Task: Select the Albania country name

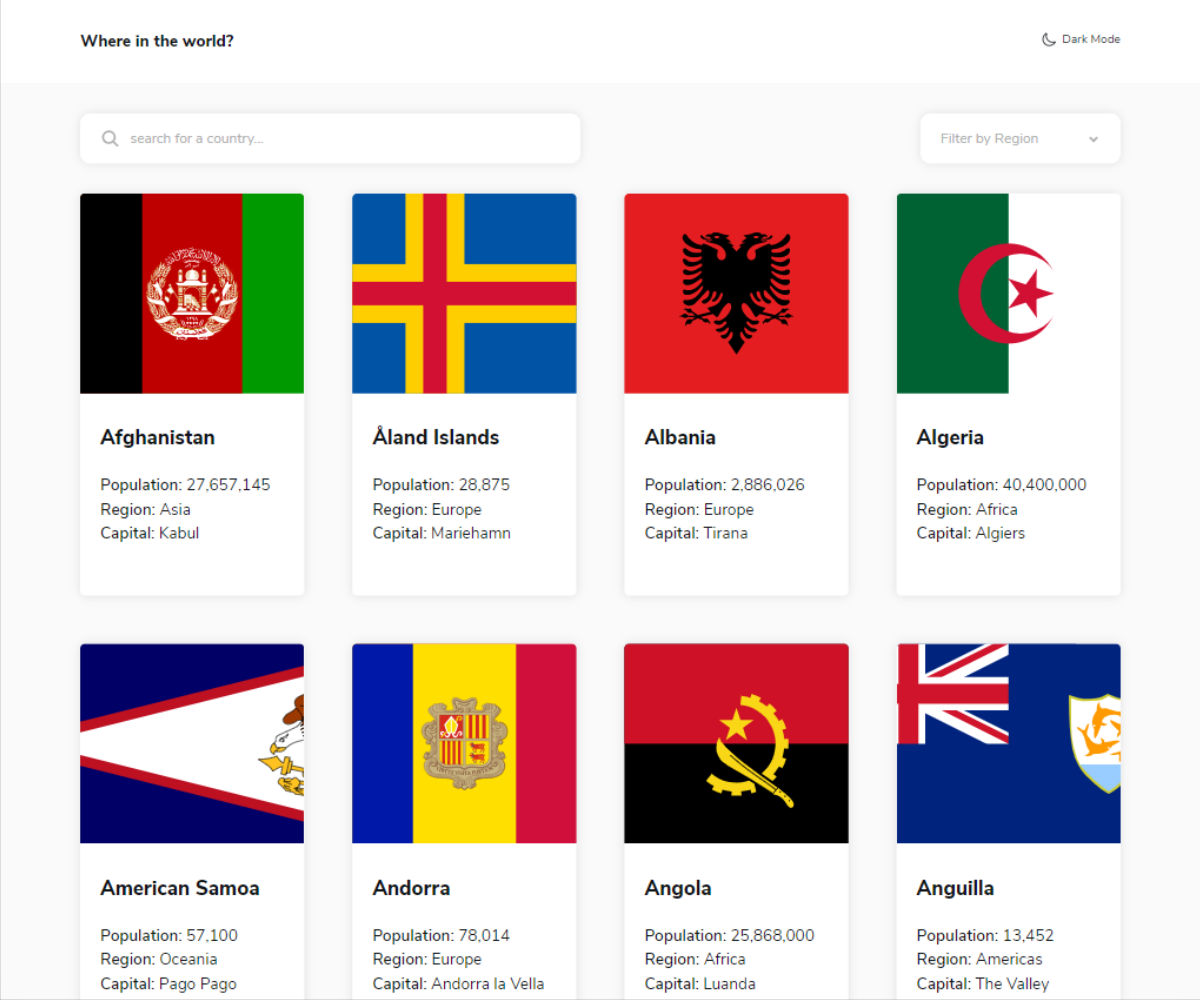Action: pyautogui.click(x=680, y=437)
